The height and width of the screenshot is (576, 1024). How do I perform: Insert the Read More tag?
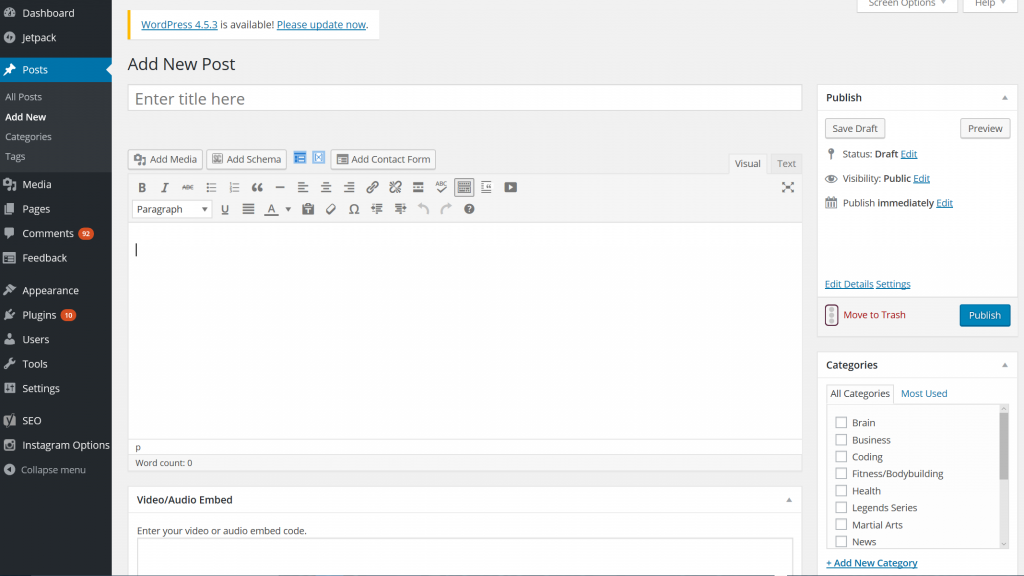[419, 187]
